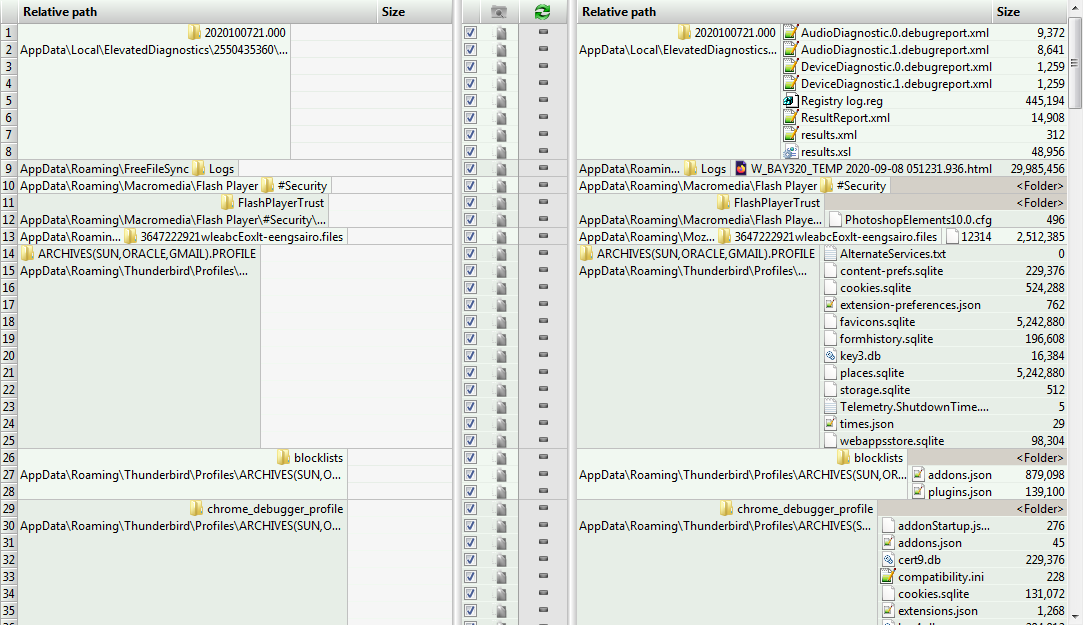
Task: Click sync action icon for places.sqlite row
Action: [x=543, y=372]
